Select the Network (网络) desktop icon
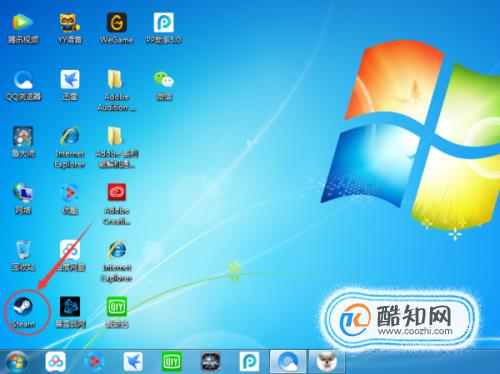500x374 pixels. click(x=23, y=199)
